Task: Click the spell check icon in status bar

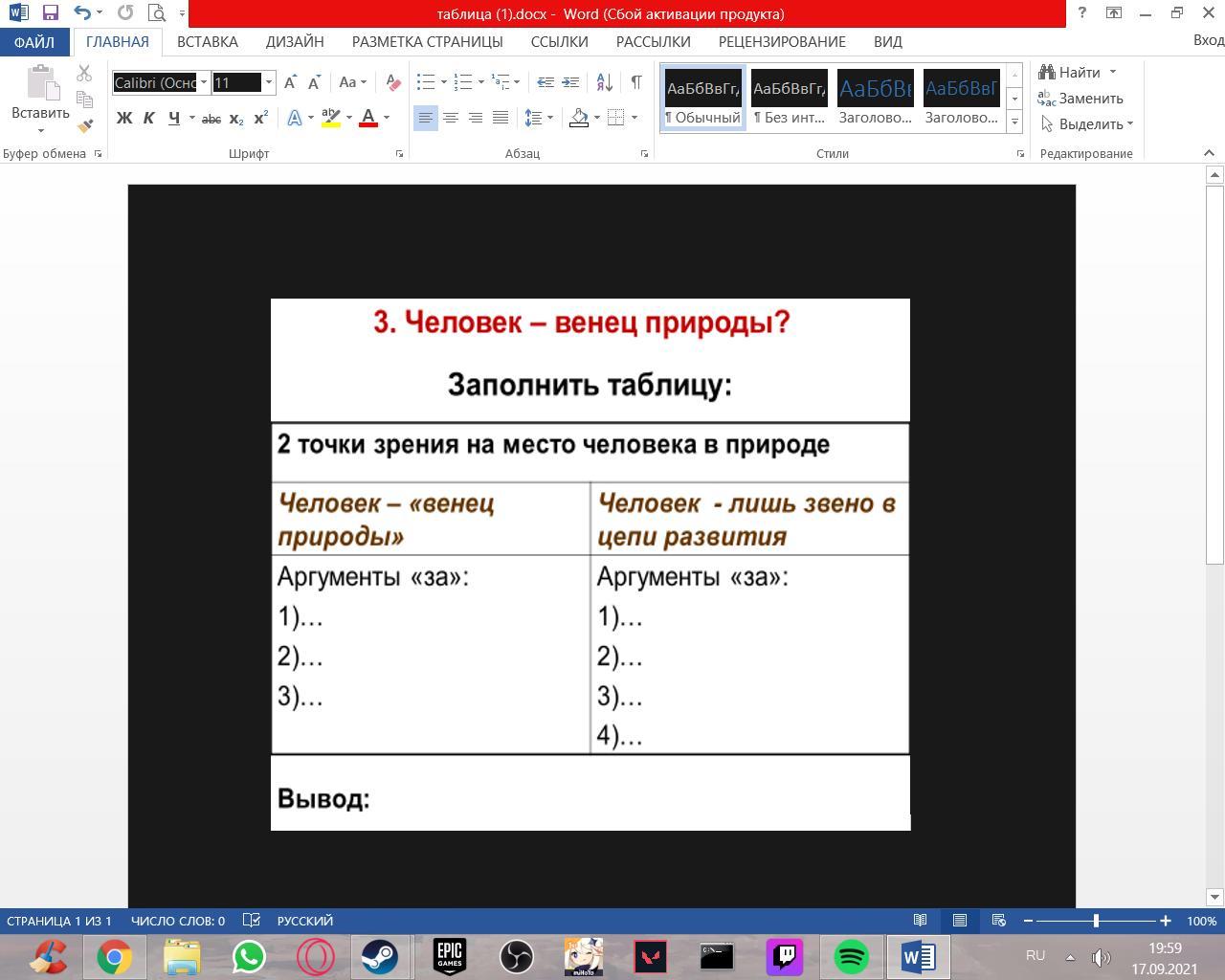Action: tap(252, 921)
